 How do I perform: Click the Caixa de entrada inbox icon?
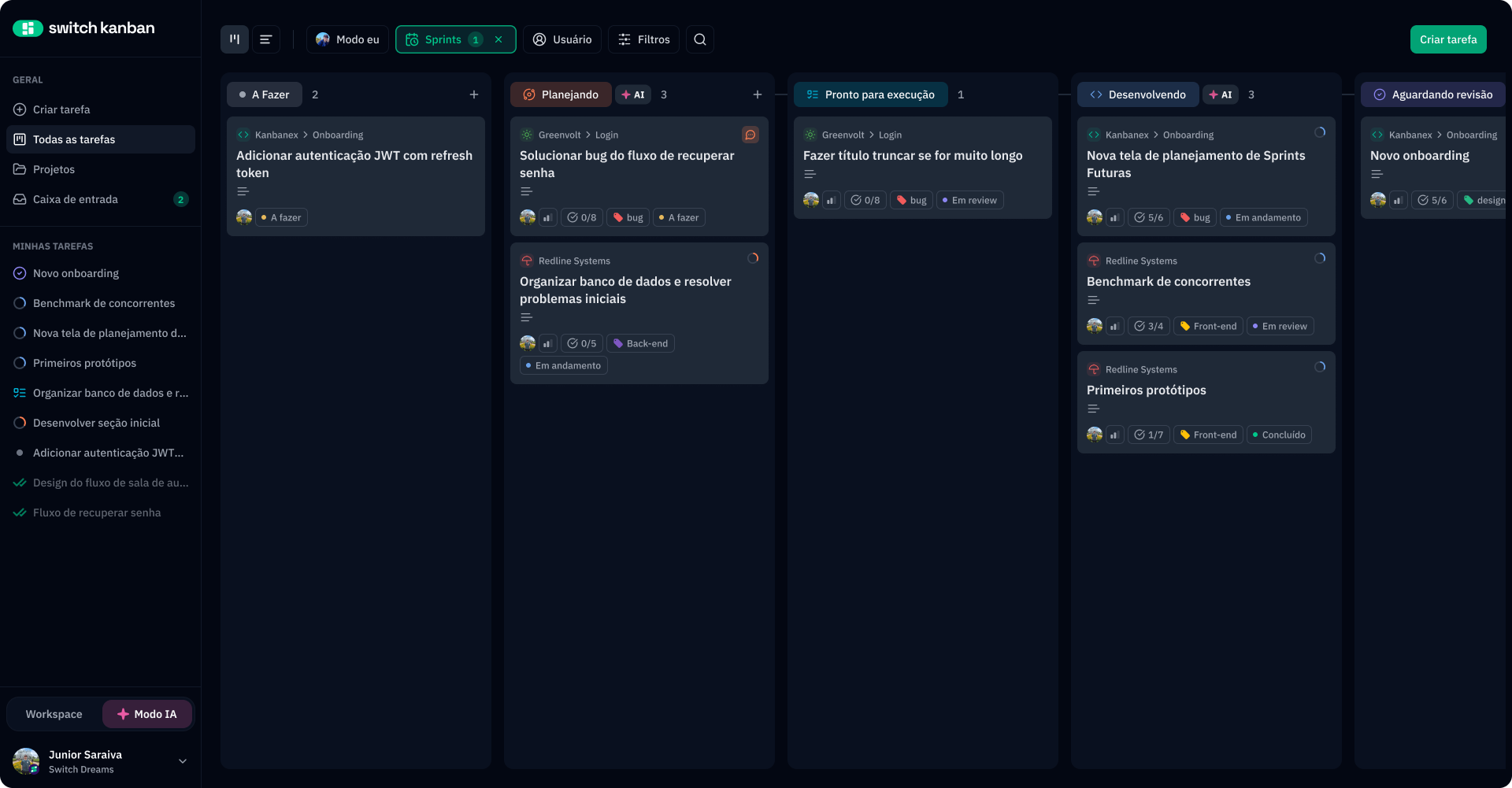[x=18, y=199]
